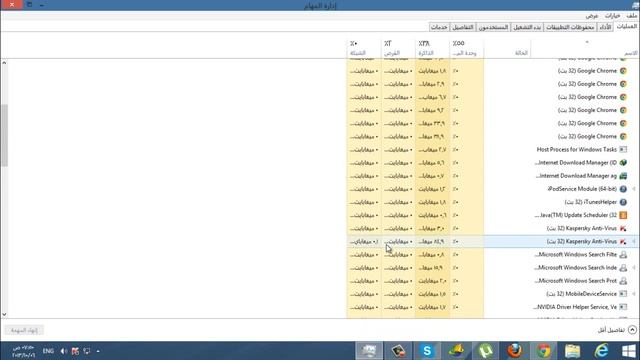Expand the iPodService Module (64-bit) row
640x360 pixels.
(634, 189)
